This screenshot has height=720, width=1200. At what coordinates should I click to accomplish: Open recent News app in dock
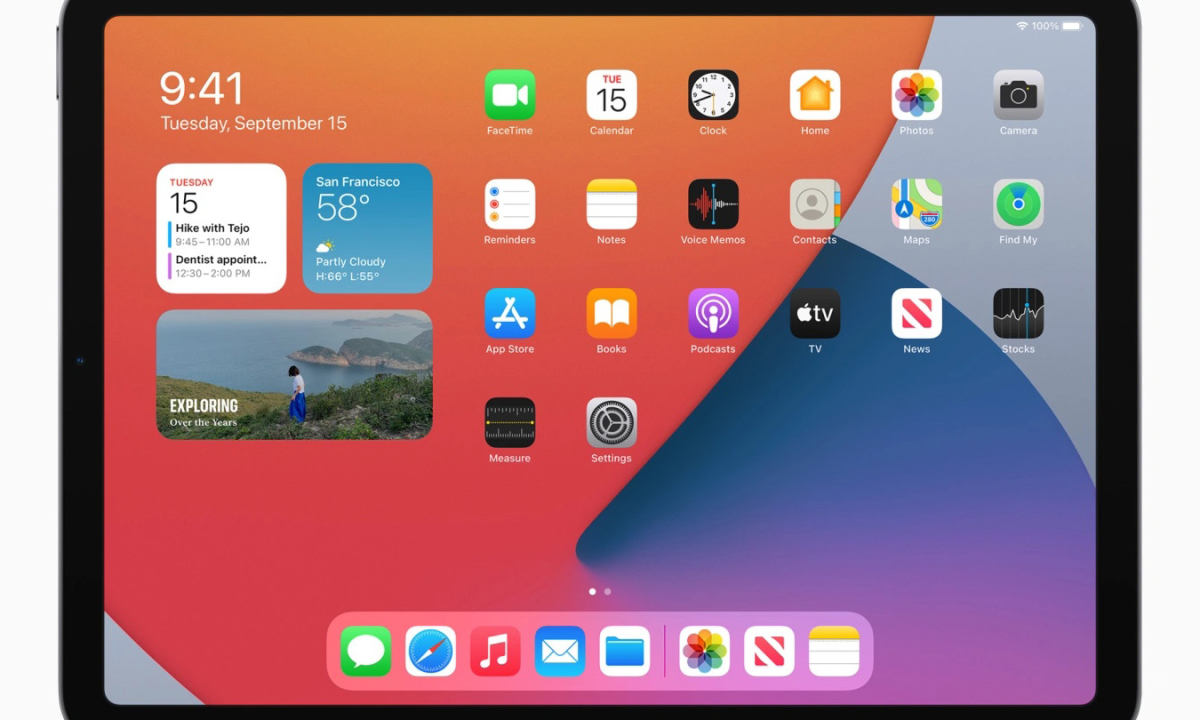pyautogui.click(x=769, y=651)
